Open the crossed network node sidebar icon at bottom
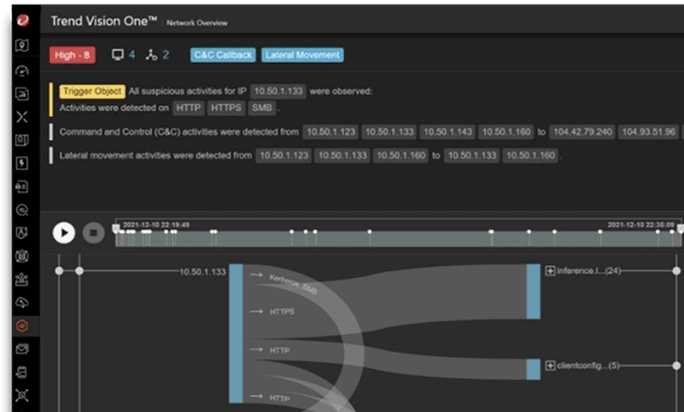The width and height of the screenshot is (684, 412). click(22, 395)
